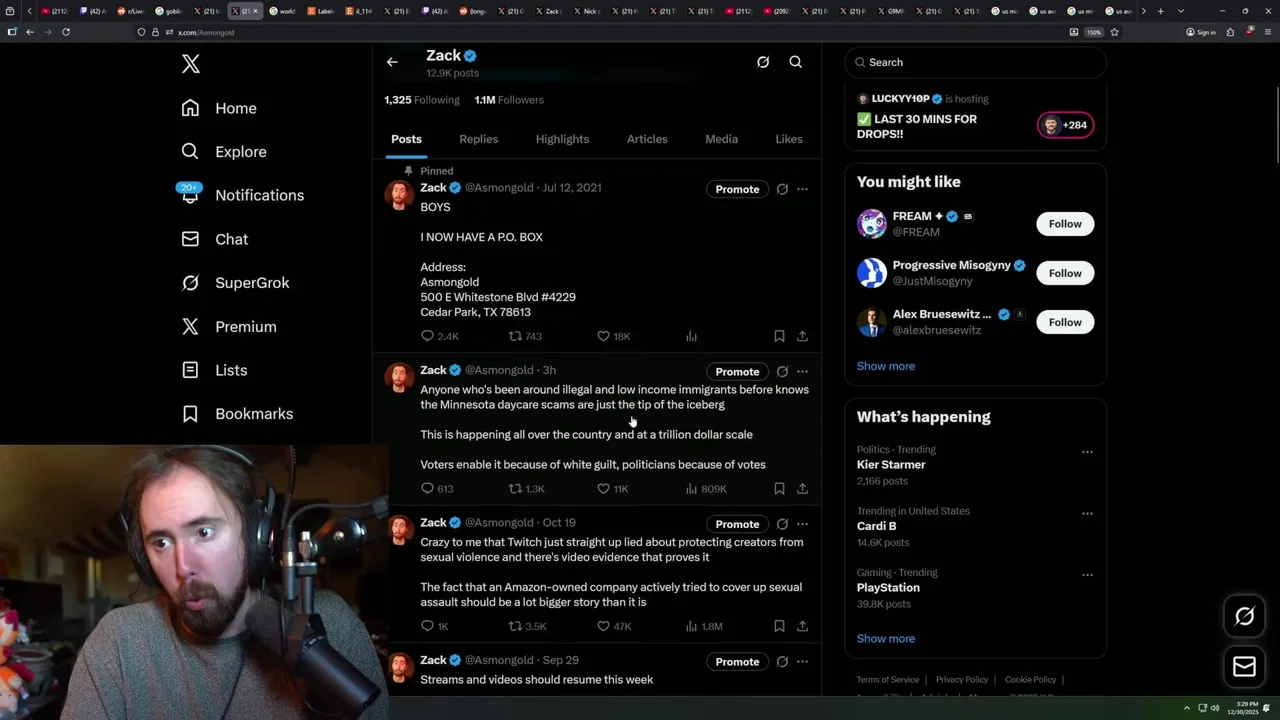Follow the FREAM account
1280x720 pixels.
click(x=1065, y=224)
